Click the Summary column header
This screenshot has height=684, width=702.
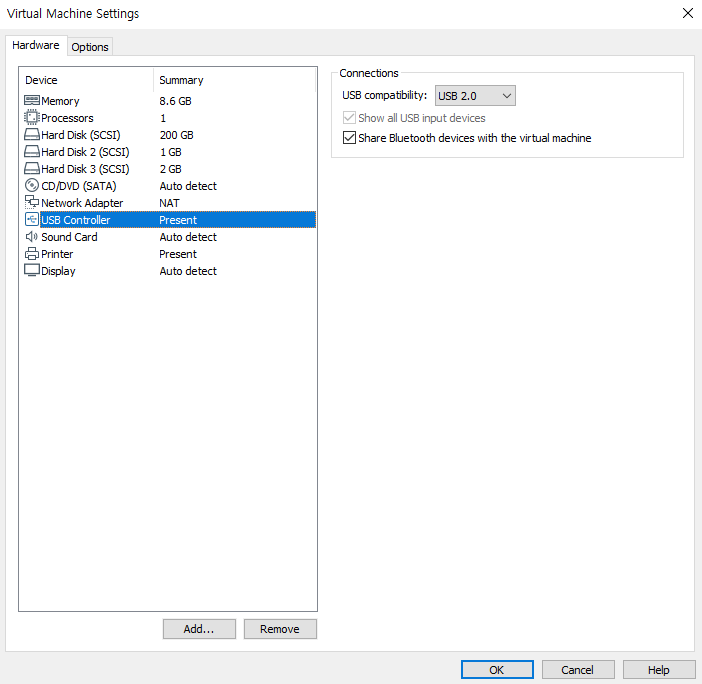pos(181,80)
